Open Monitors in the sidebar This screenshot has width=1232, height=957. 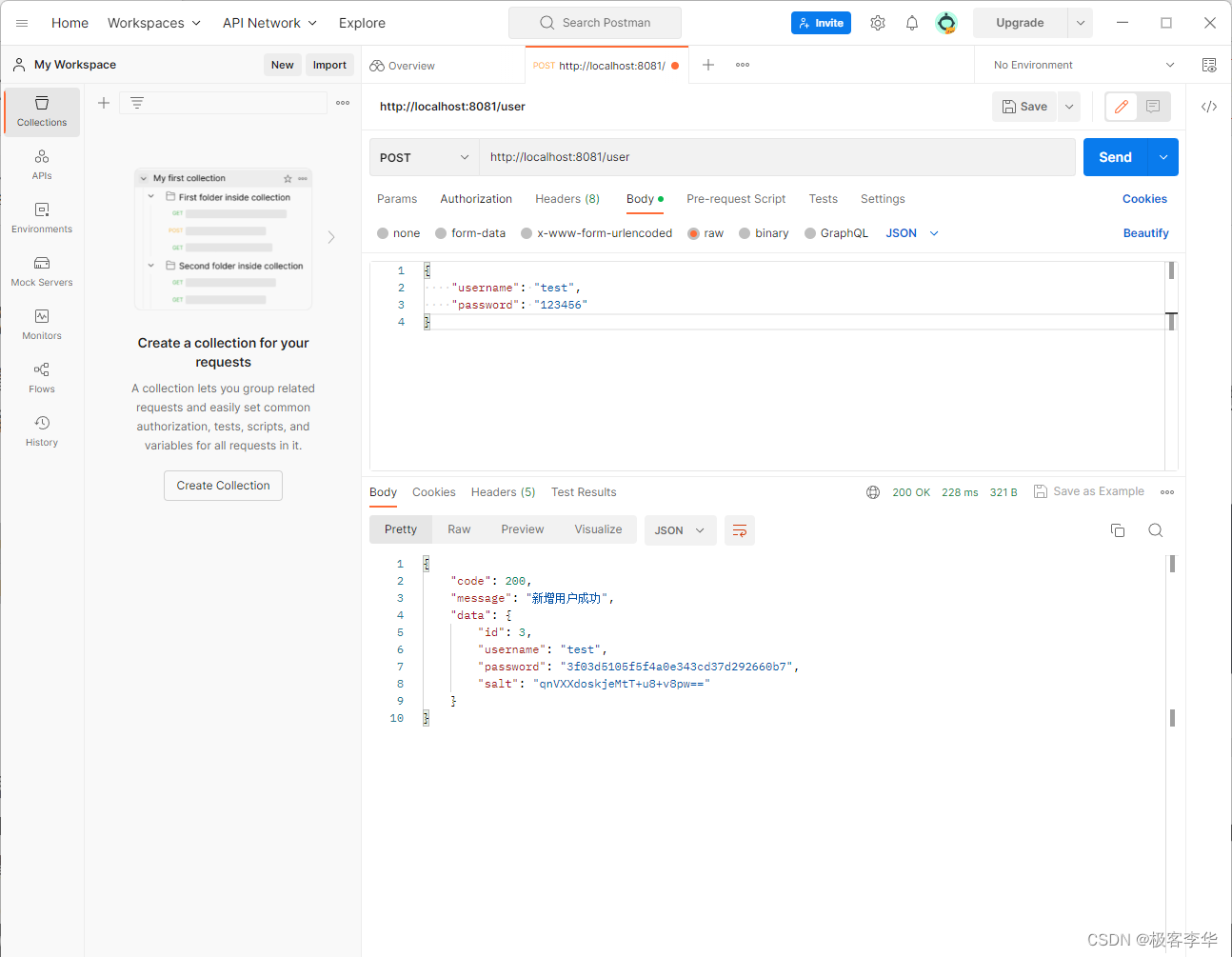42,325
